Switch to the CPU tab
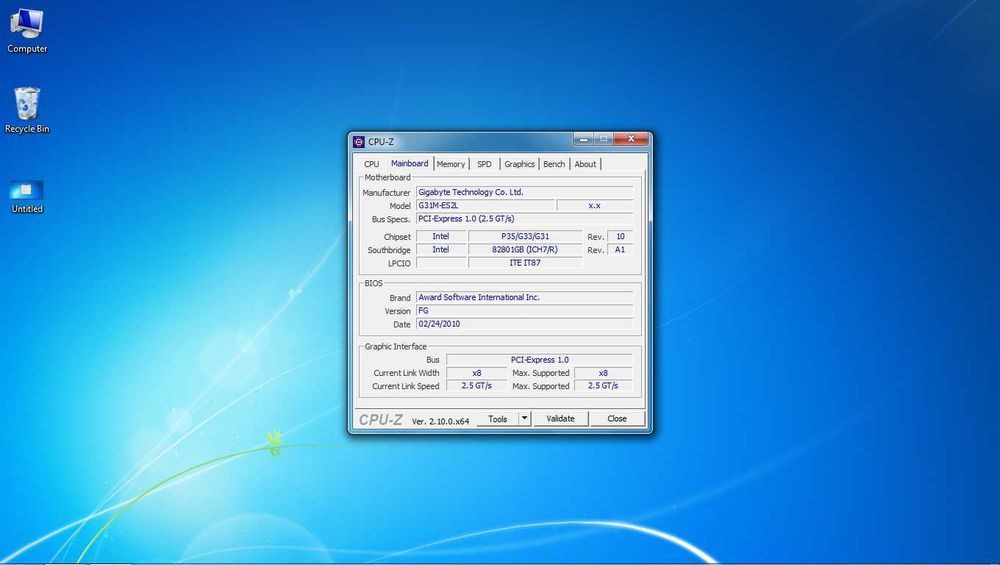Screen dimensions: 1000x565 [371, 164]
